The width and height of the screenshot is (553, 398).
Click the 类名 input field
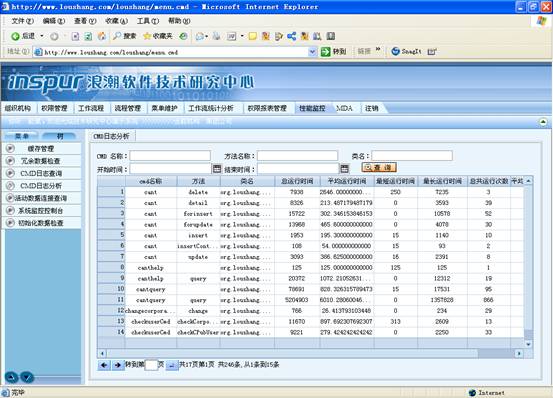pos(412,156)
